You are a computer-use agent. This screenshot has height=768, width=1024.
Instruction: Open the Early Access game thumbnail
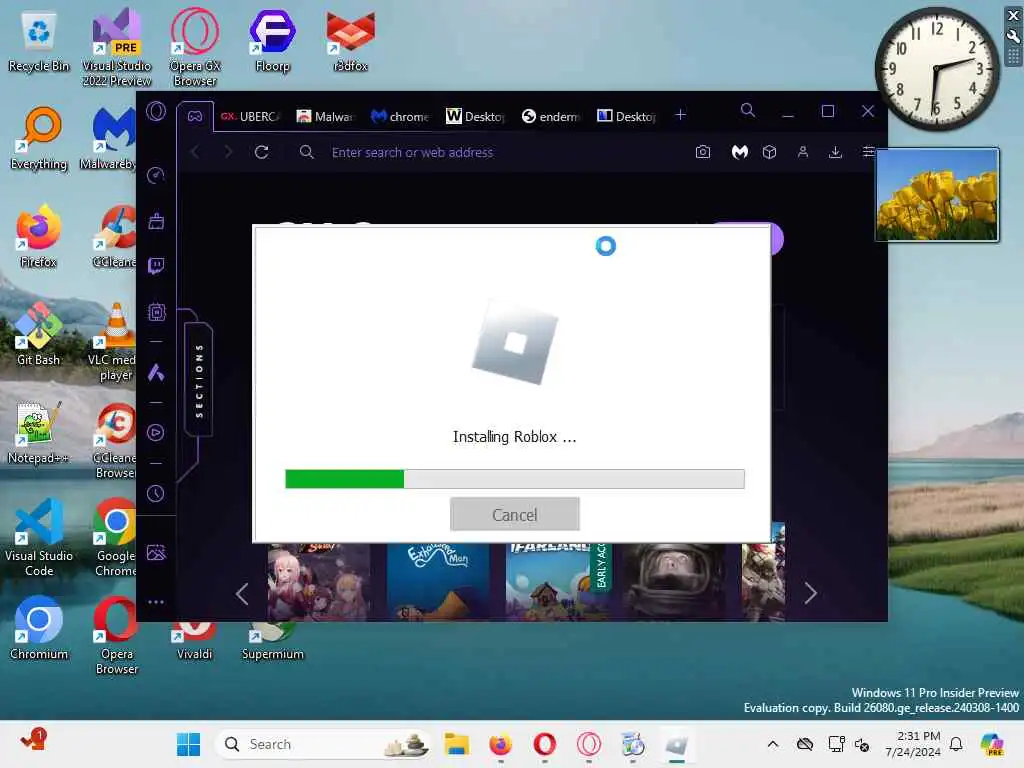click(558, 581)
